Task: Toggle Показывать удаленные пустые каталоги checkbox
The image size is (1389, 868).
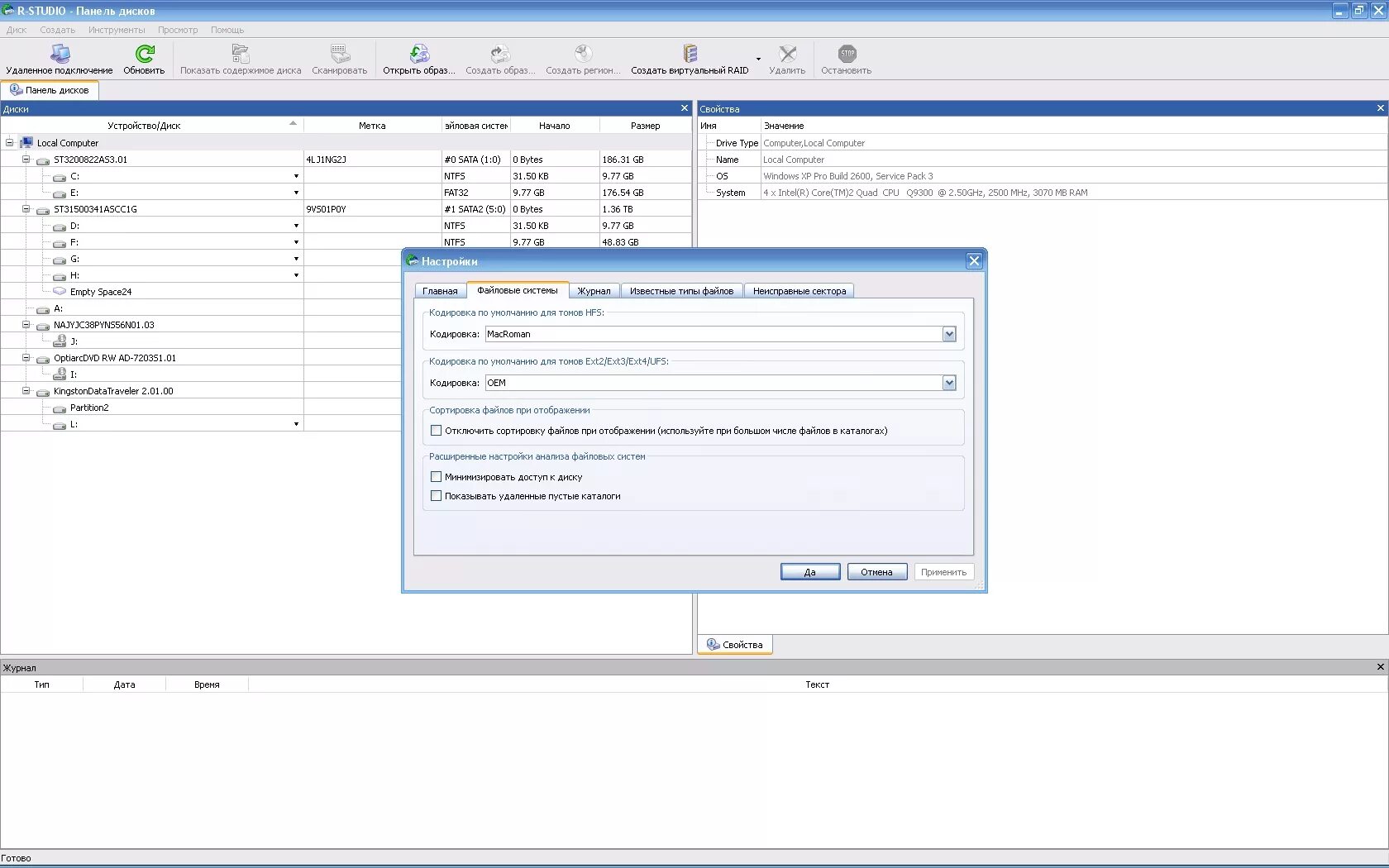Action: [436, 496]
